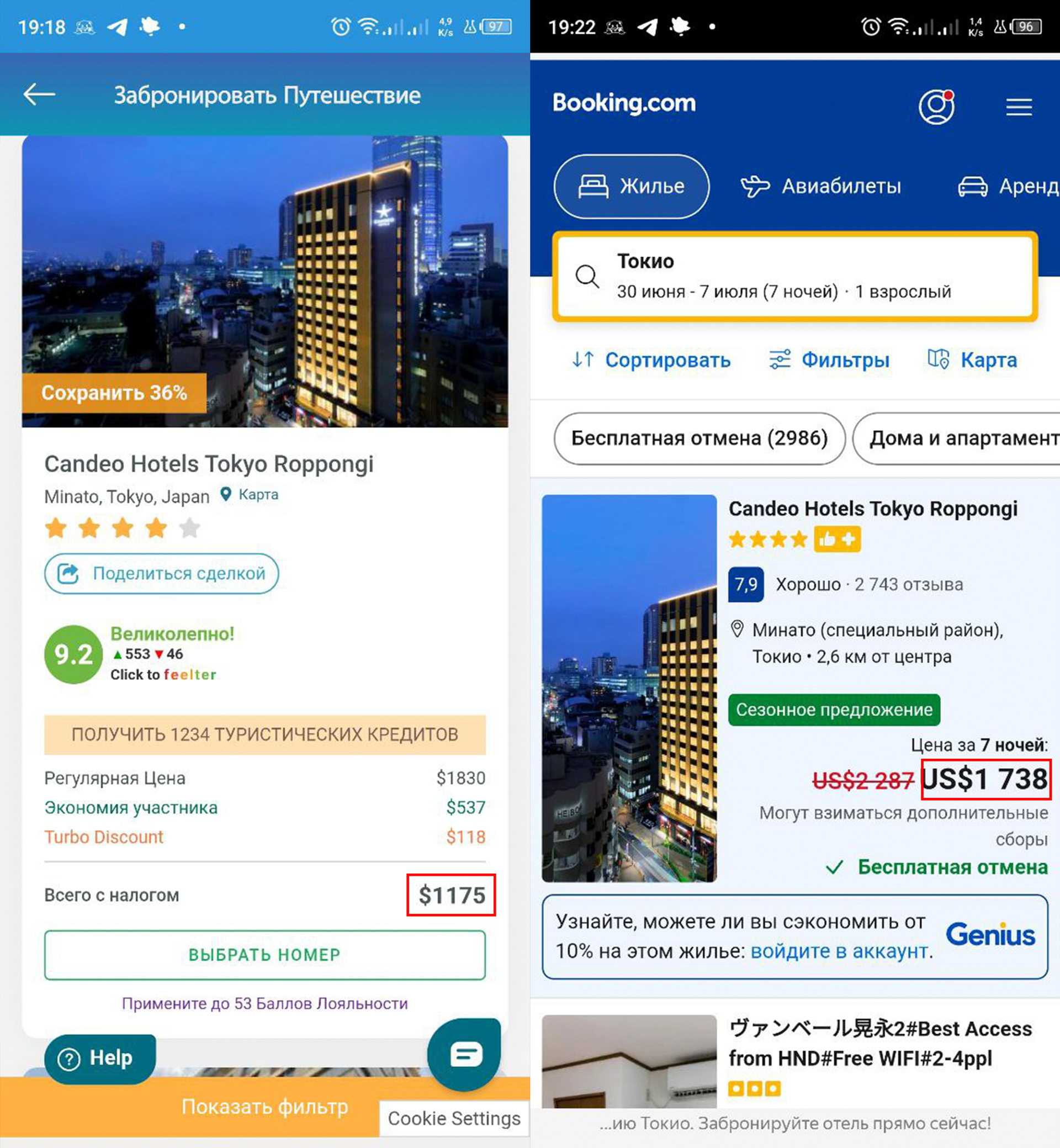Image resolution: width=1060 pixels, height=1148 pixels.
Task: Follow the войдите в аккаунт link
Action: (839, 951)
